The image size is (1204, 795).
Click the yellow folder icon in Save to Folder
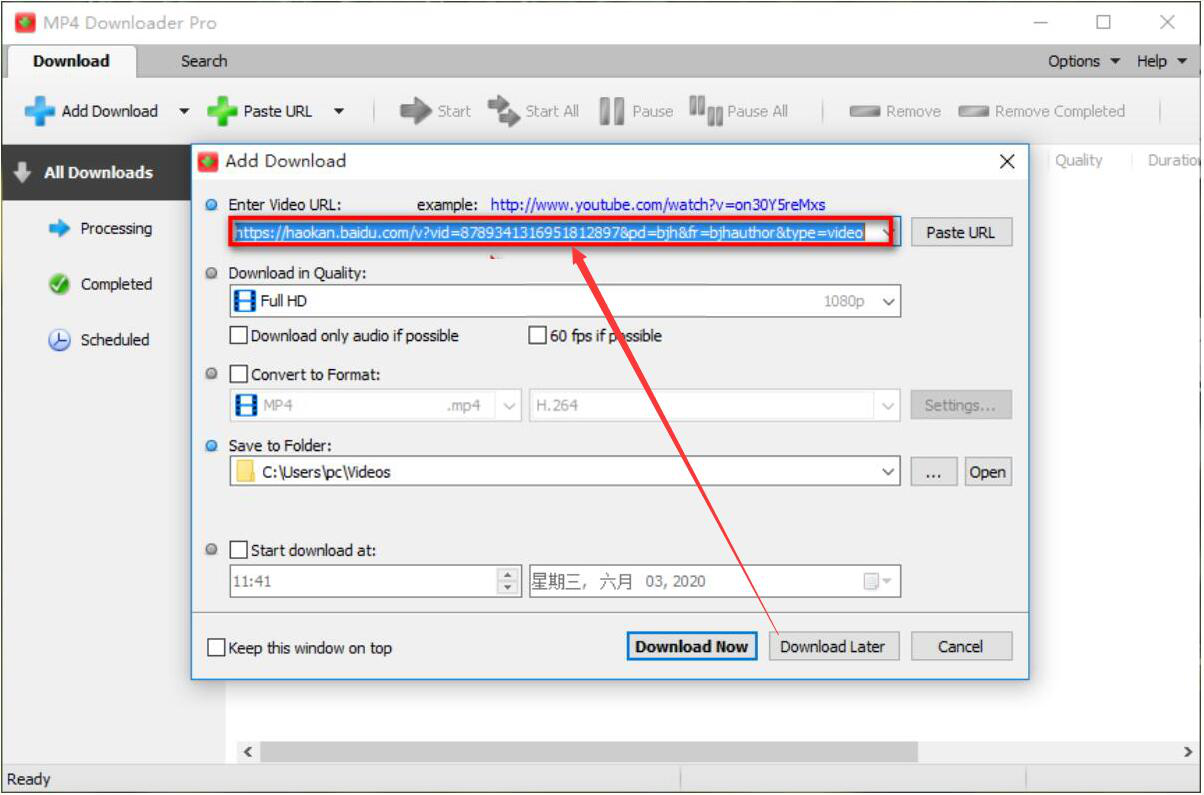click(x=245, y=472)
